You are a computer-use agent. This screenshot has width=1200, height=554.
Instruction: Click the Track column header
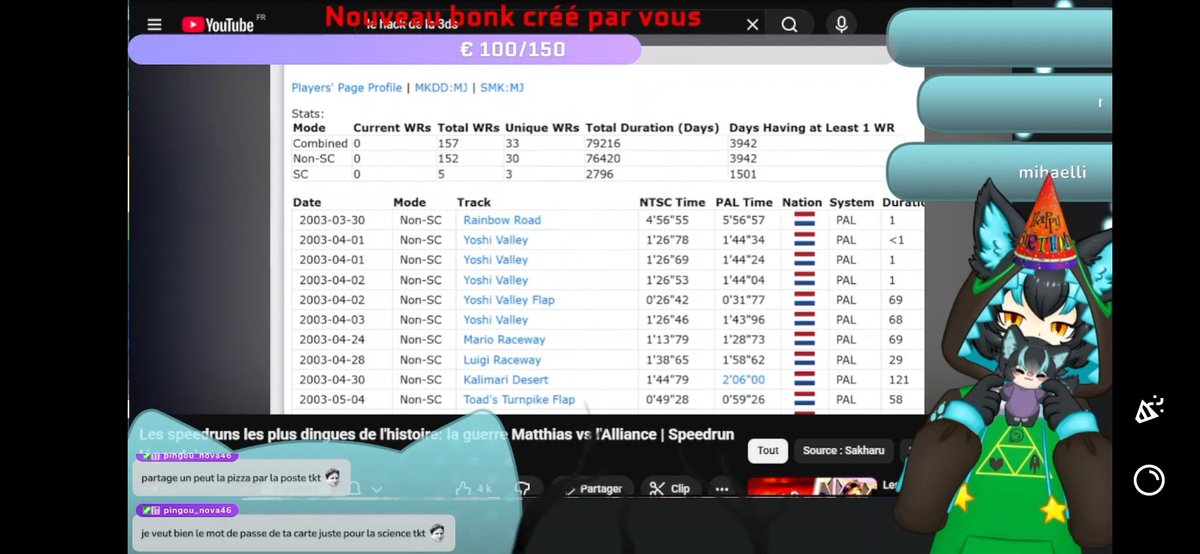pos(474,202)
